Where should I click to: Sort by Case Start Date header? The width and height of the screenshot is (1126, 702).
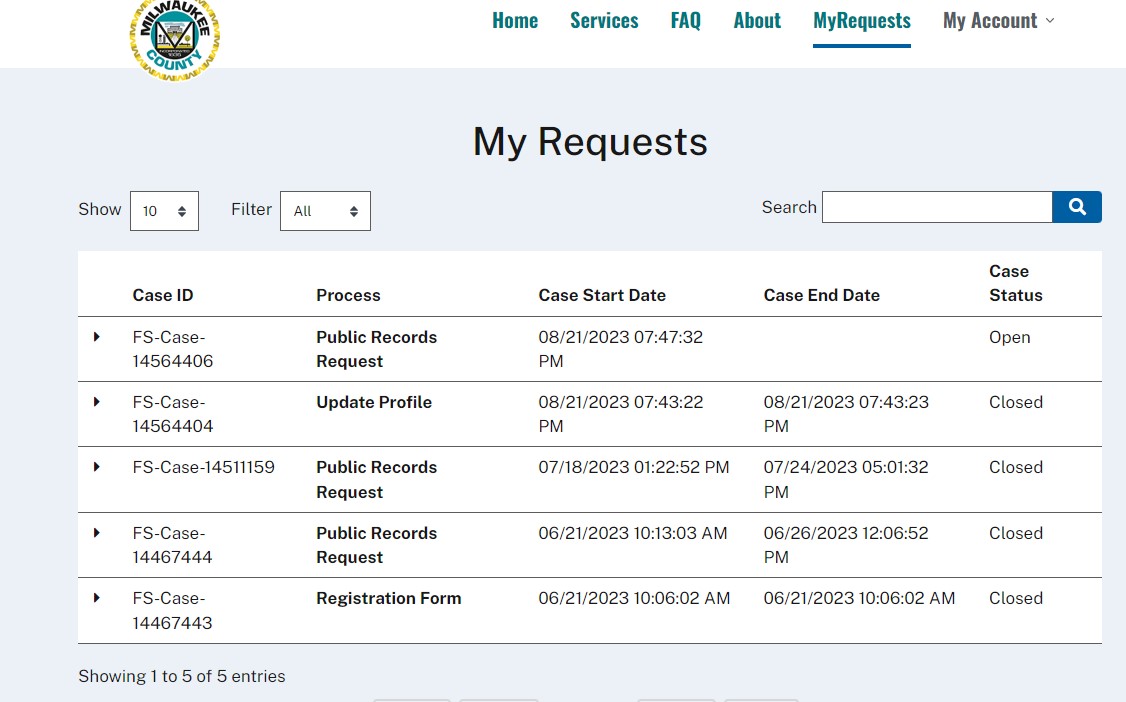click(602, 295)
